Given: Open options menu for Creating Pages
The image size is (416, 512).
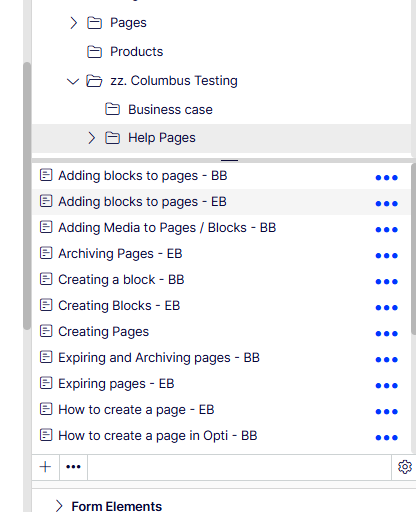Looking at the screenshot, I should 387,334.
